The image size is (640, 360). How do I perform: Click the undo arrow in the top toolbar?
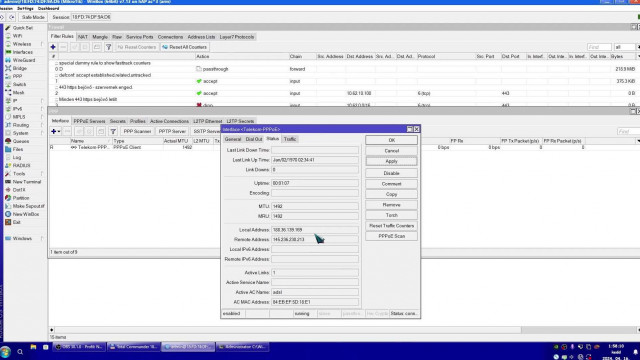tap(2, 17)
